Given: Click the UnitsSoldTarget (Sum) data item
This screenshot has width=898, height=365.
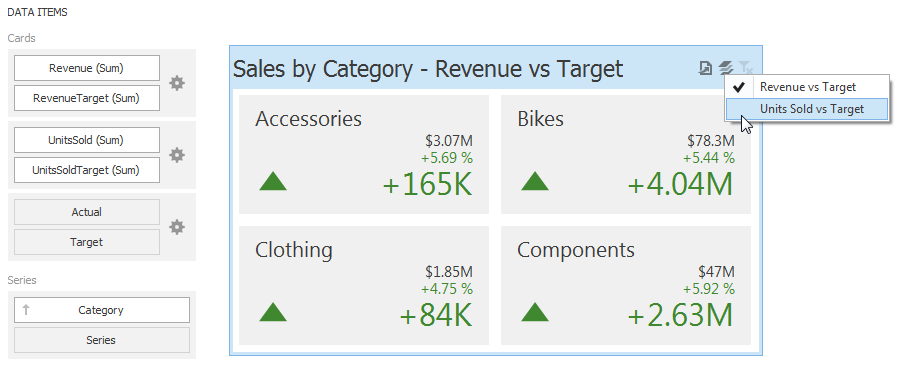Looking at the screenshot, I should (x=86, y=170).
